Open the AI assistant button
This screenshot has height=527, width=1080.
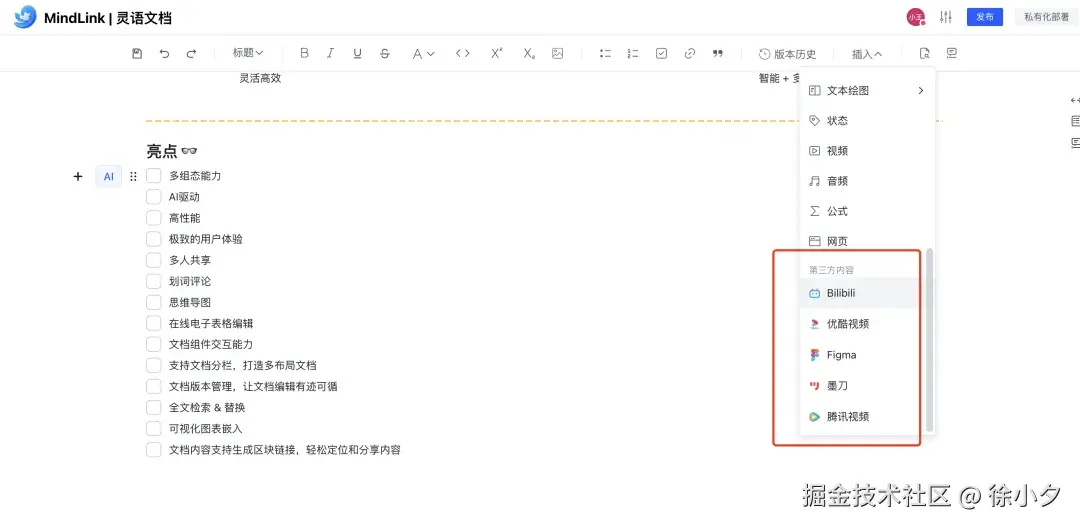(109, 176)
